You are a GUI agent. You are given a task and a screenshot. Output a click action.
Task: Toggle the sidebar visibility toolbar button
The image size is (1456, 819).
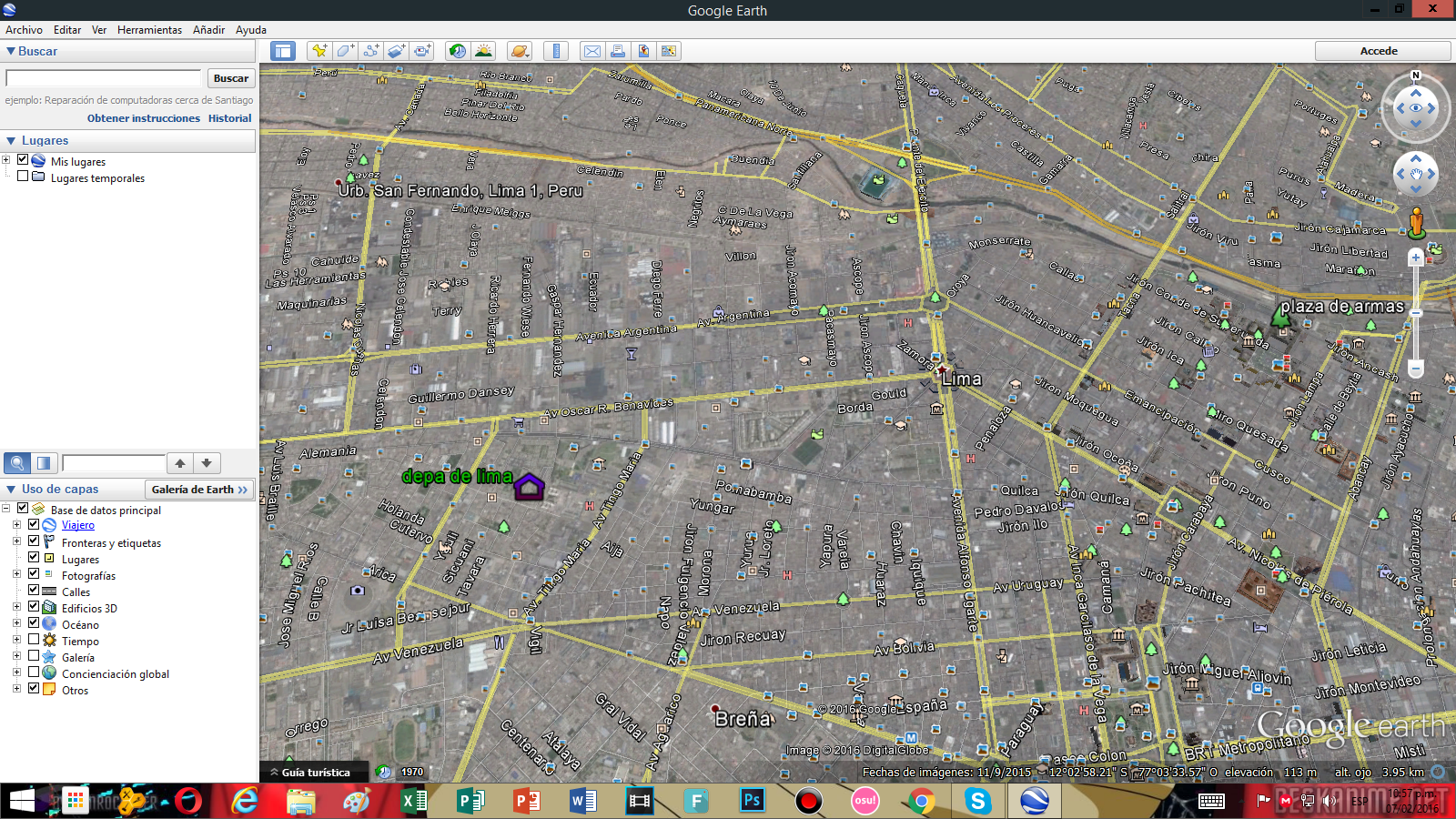pyautogui.click(x=283, y=51)
